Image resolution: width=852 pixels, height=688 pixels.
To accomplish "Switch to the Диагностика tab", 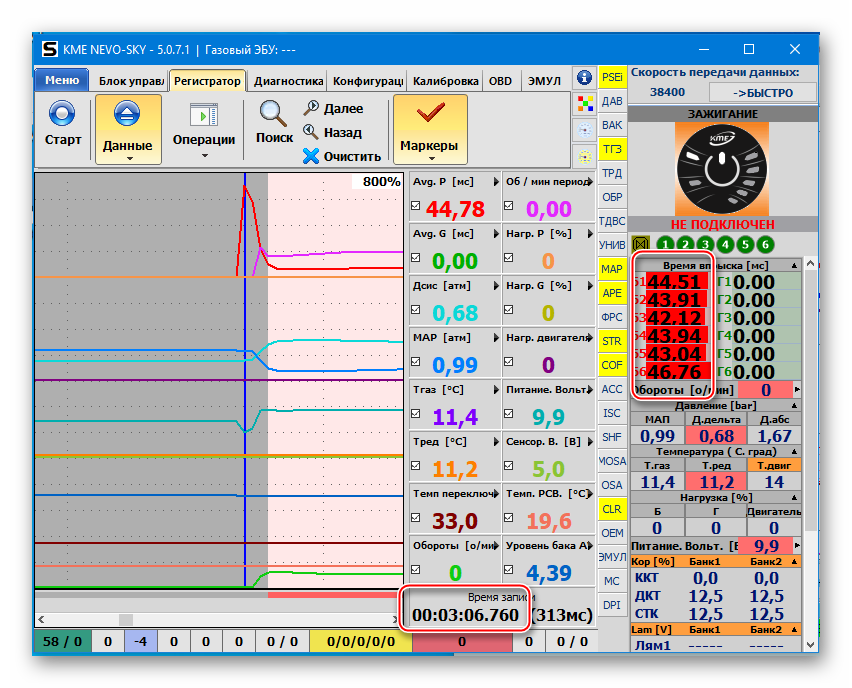I will (287, 82).
